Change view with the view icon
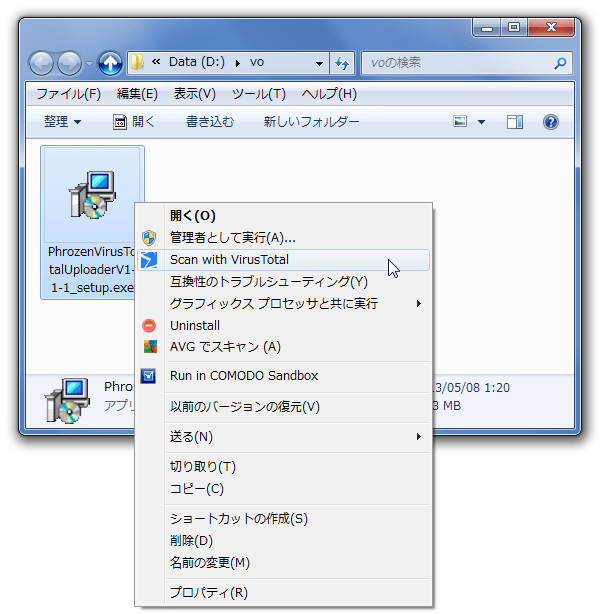 (x=460, y=122)
